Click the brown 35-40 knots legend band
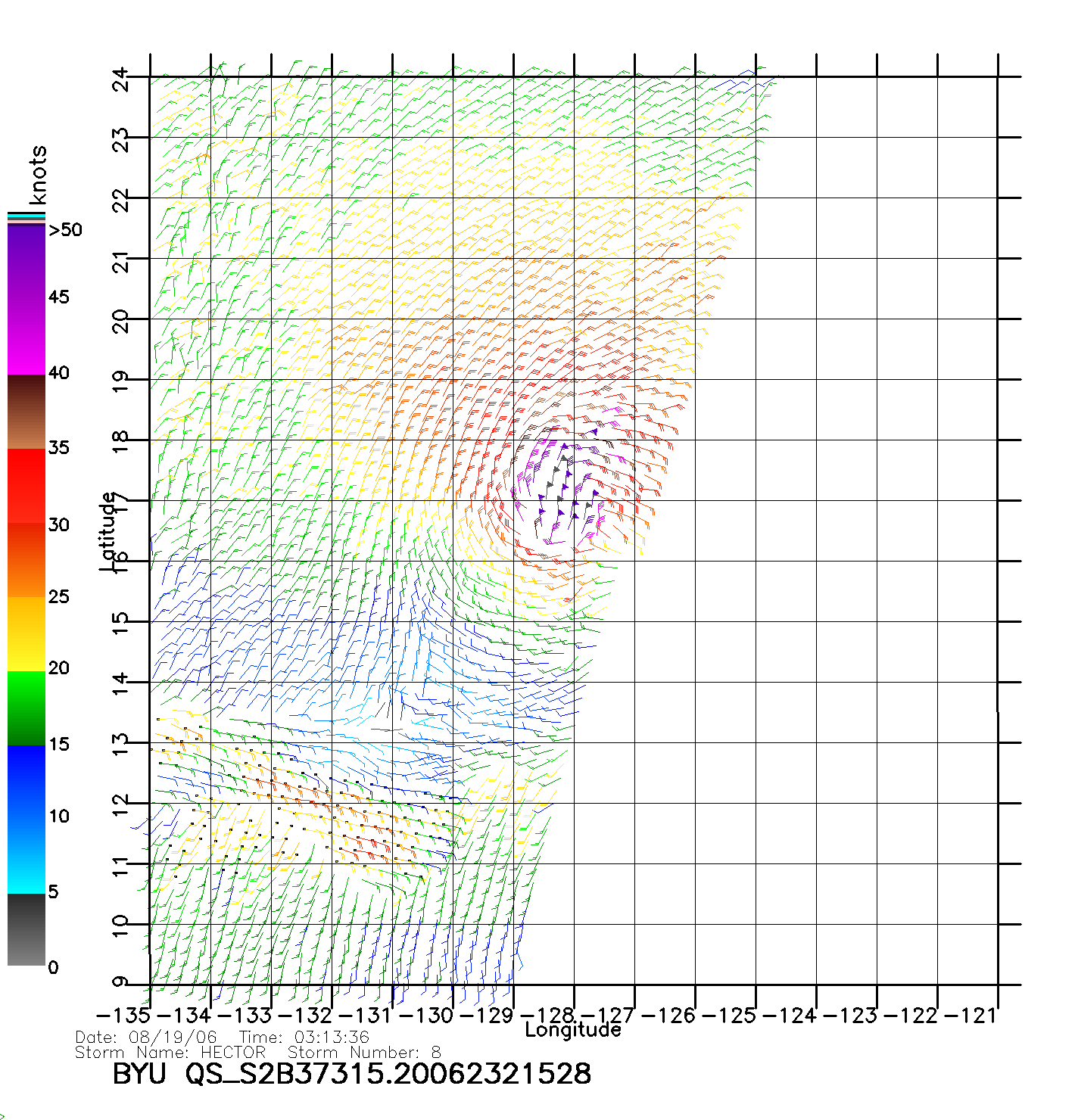This screenshot has height=1120, width=1075. click(26, 412)
